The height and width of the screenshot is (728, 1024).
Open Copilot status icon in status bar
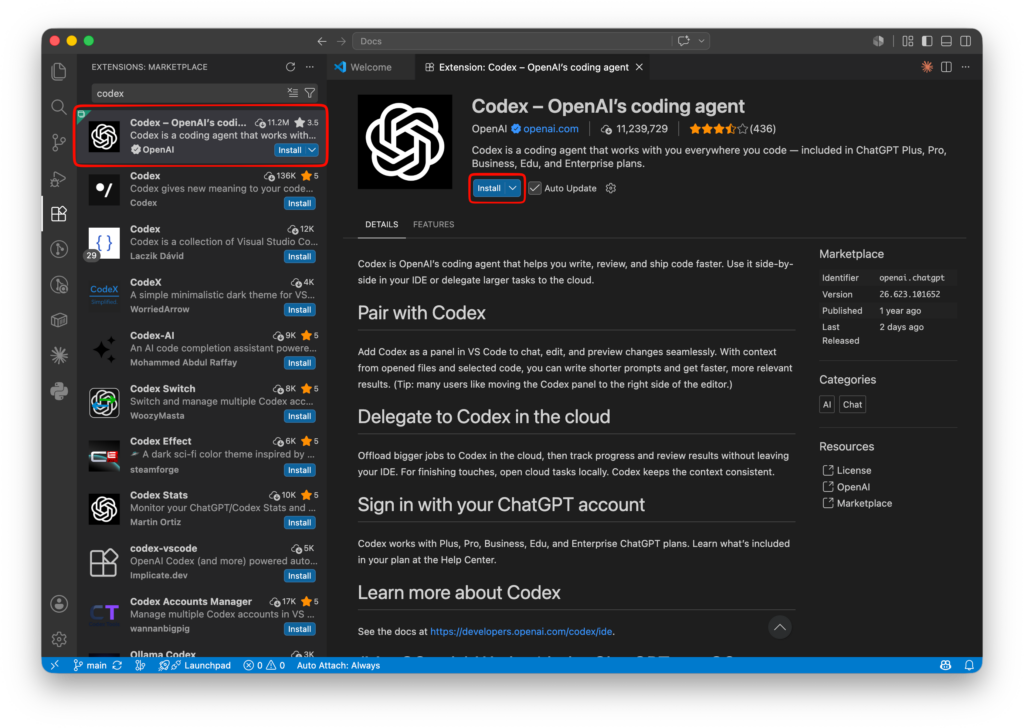[945, 665]
